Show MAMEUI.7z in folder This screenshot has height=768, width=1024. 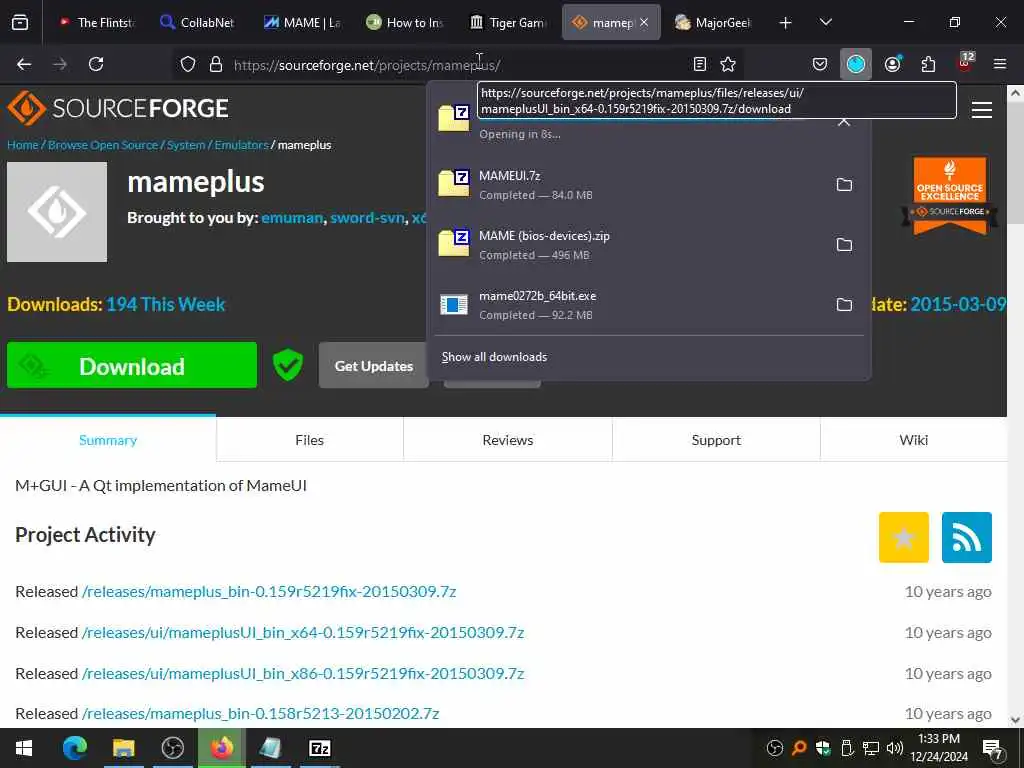tap(844, 185)
